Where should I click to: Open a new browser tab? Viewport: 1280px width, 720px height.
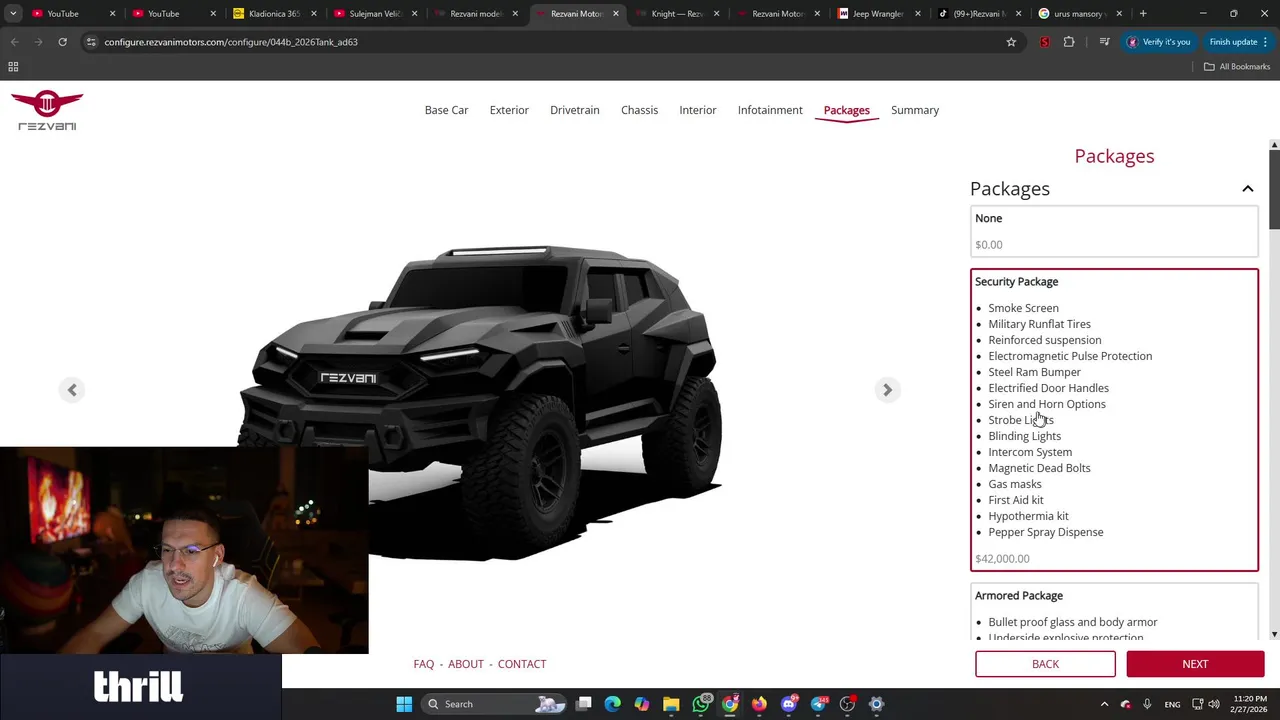(x=1143, y=14)
